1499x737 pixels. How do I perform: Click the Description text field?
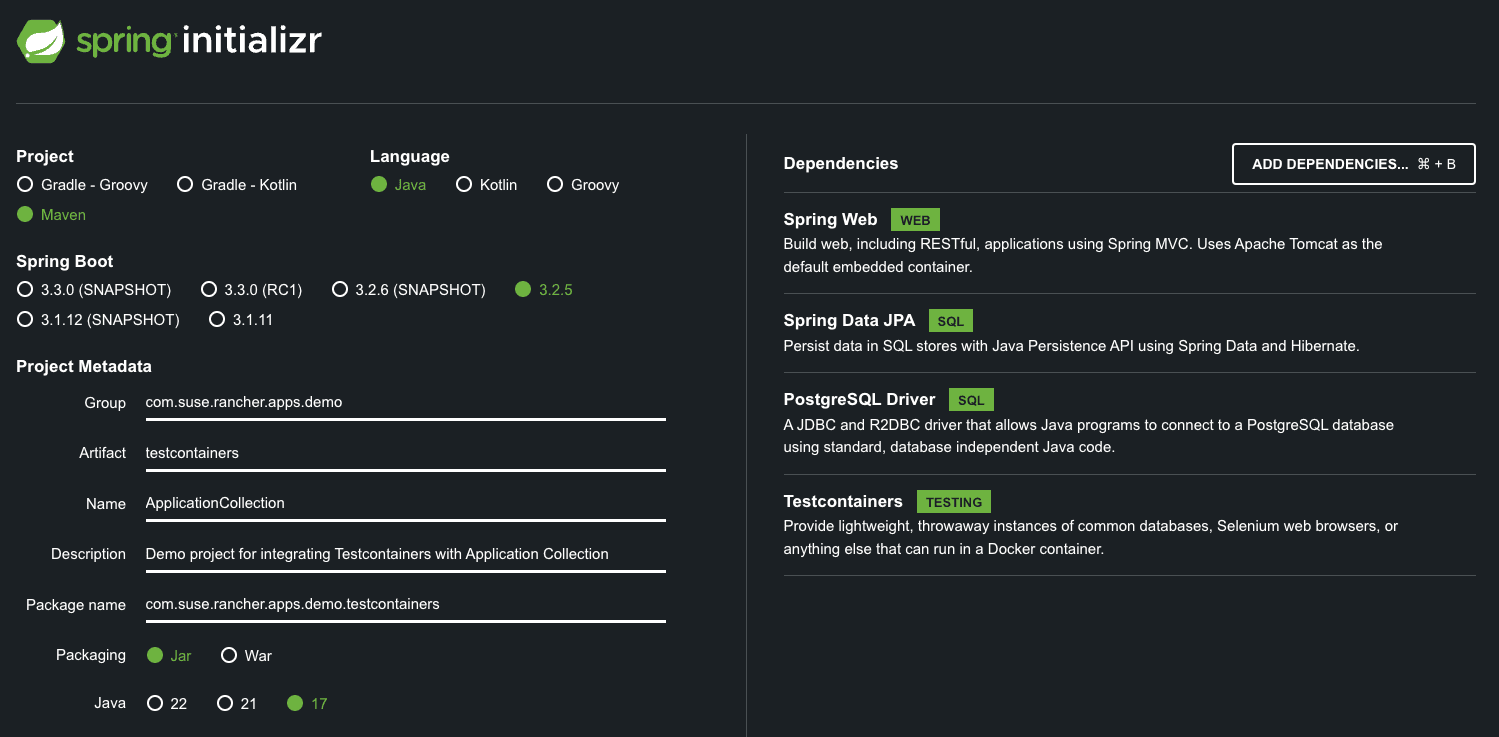(x=405, y=554)
